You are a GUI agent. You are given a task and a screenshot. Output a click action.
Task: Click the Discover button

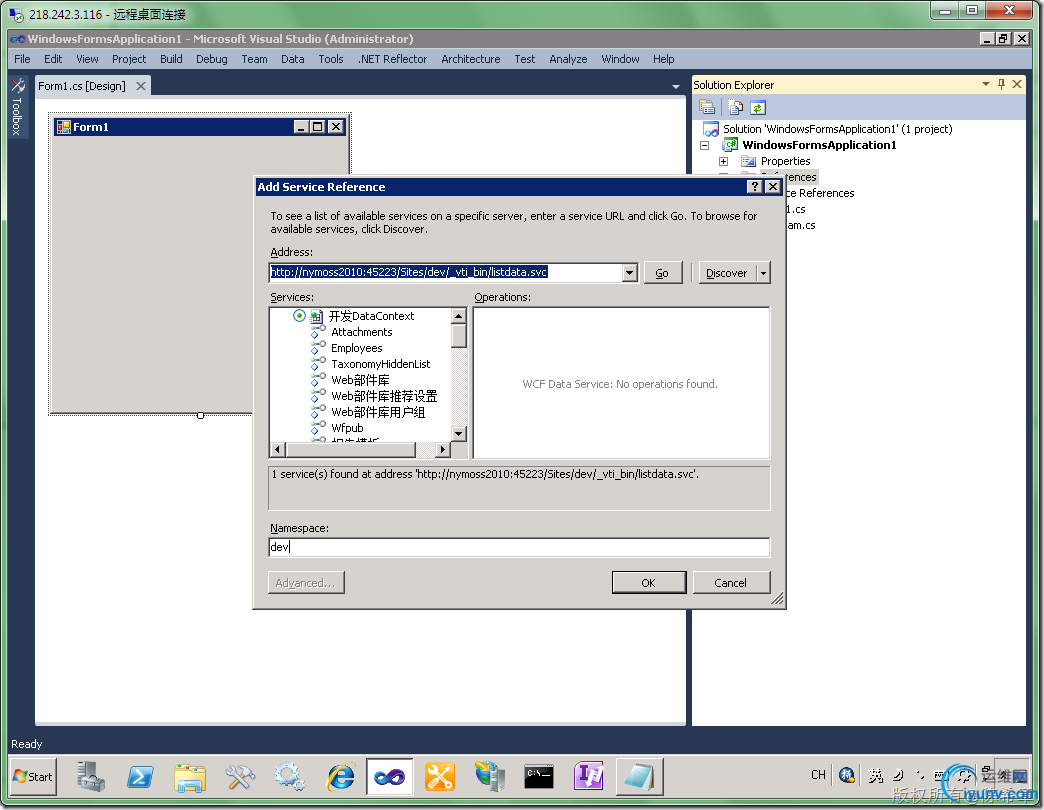pos(727,273)
